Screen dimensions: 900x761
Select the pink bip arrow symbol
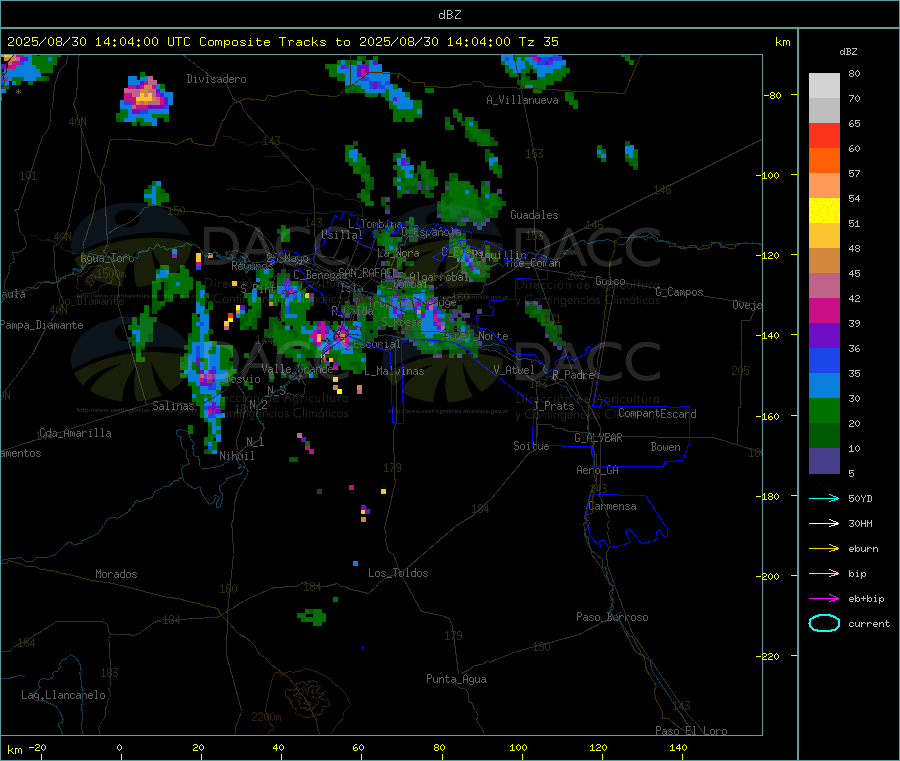[x=824, y=573]
